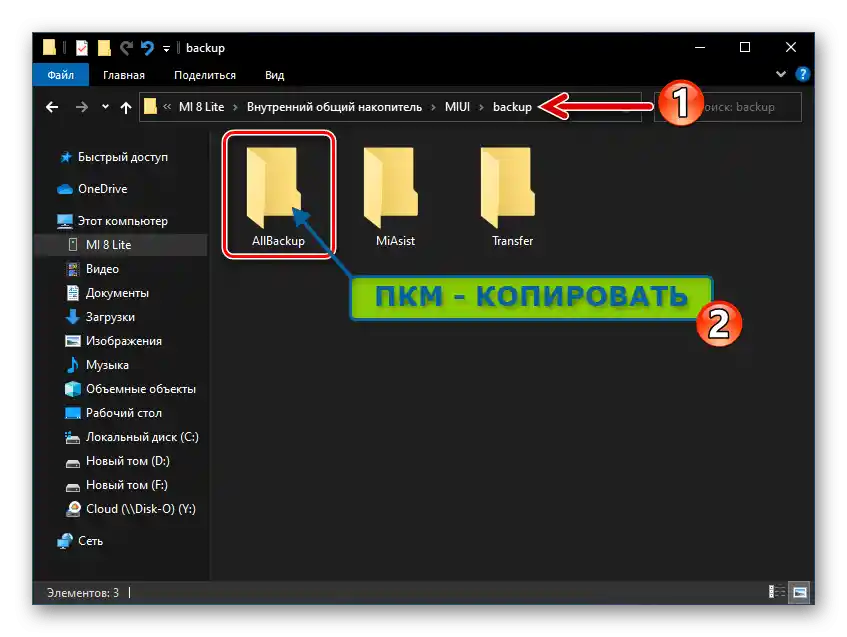Open Объемные объекты in the sidebar

point(130,389)
